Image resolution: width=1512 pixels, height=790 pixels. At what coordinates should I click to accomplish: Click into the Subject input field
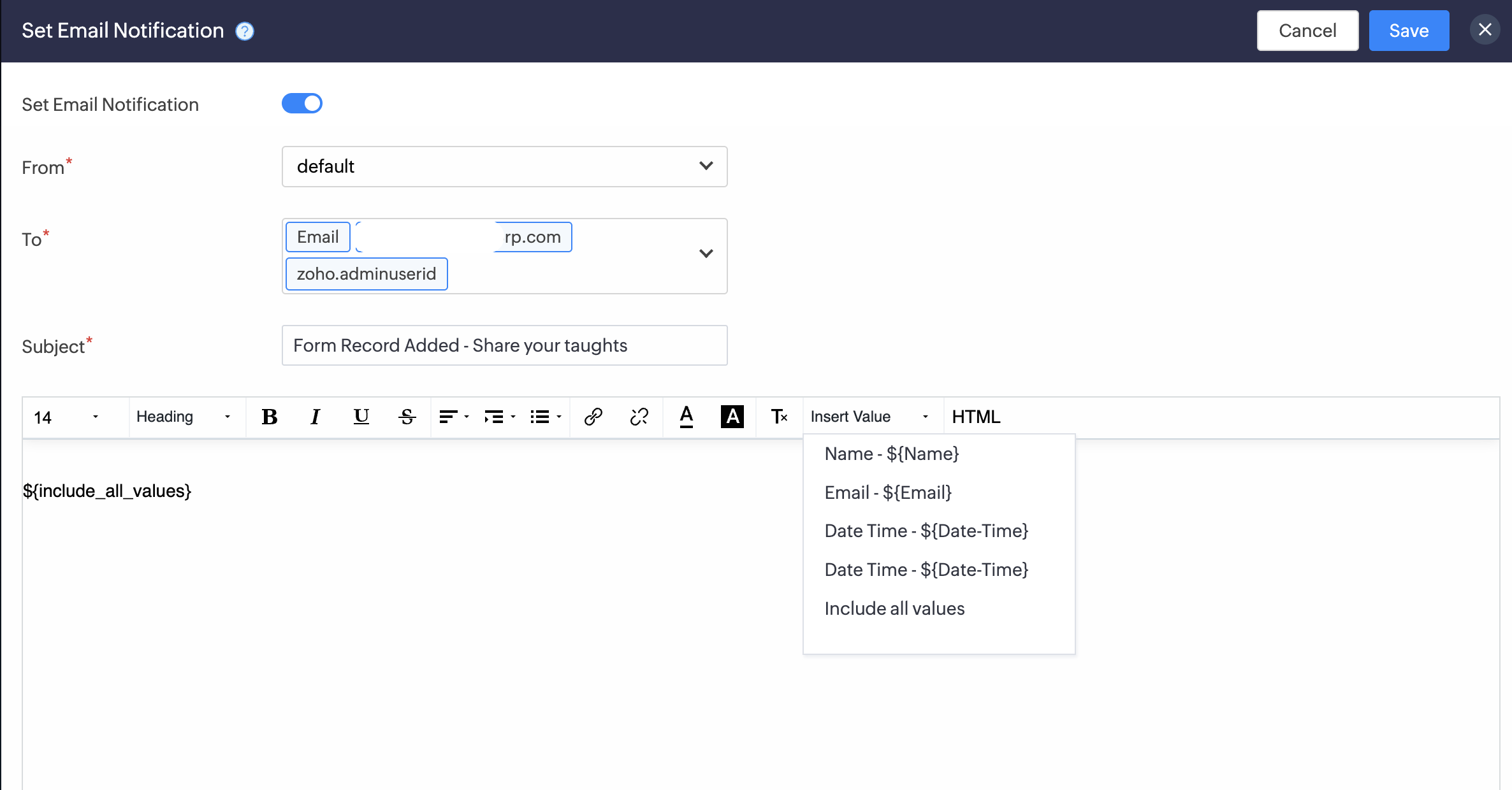[x=504, y=345]
